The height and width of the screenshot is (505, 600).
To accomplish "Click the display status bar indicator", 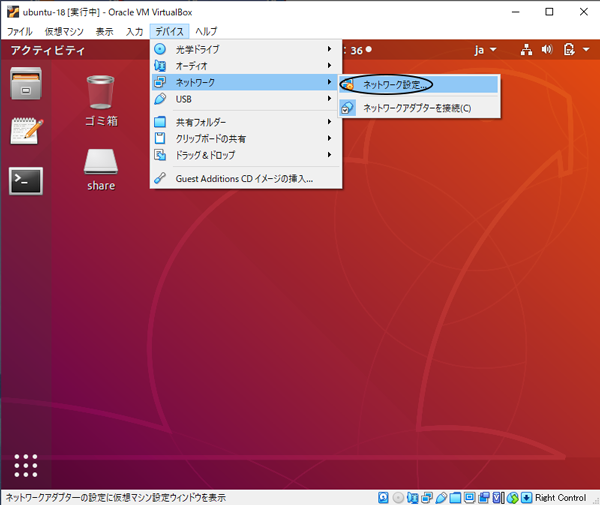I will click(x=469, y=497).
